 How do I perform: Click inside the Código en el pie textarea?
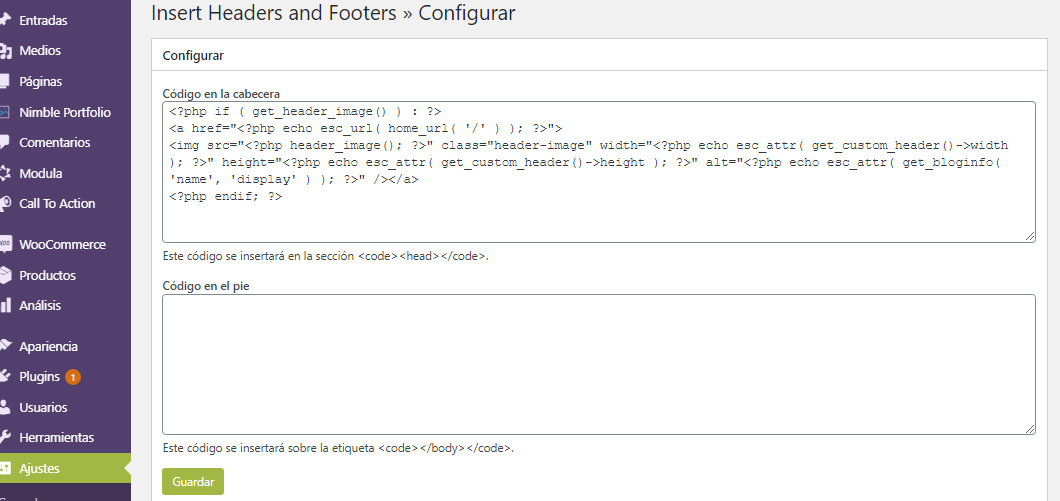[598, 364]
